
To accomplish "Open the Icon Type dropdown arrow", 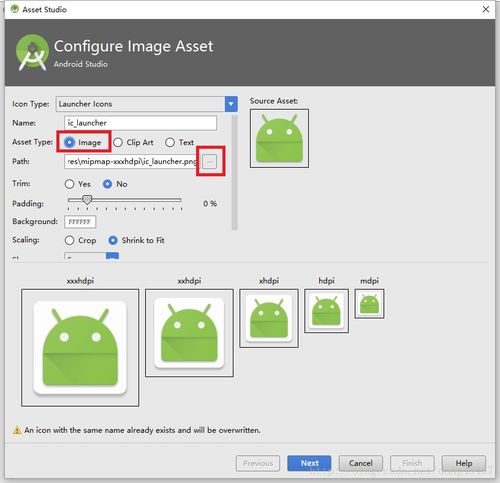I will pyautogui.click(x=231, y=104).
